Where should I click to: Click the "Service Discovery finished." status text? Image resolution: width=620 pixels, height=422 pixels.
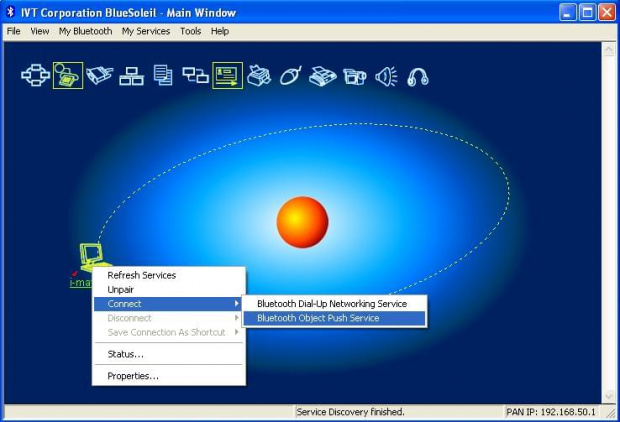click(350, 412)
